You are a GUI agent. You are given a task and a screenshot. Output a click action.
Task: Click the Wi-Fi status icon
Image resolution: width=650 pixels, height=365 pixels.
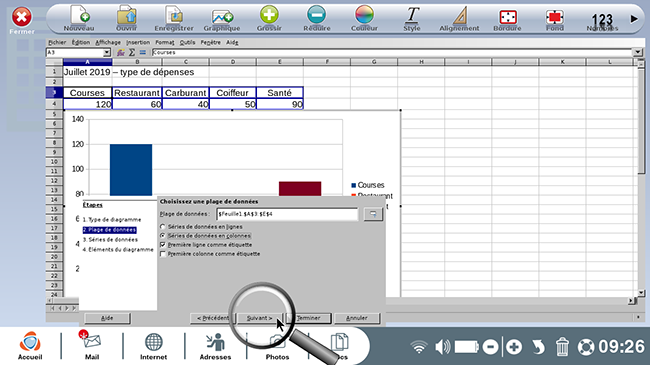tap(419, 347)
